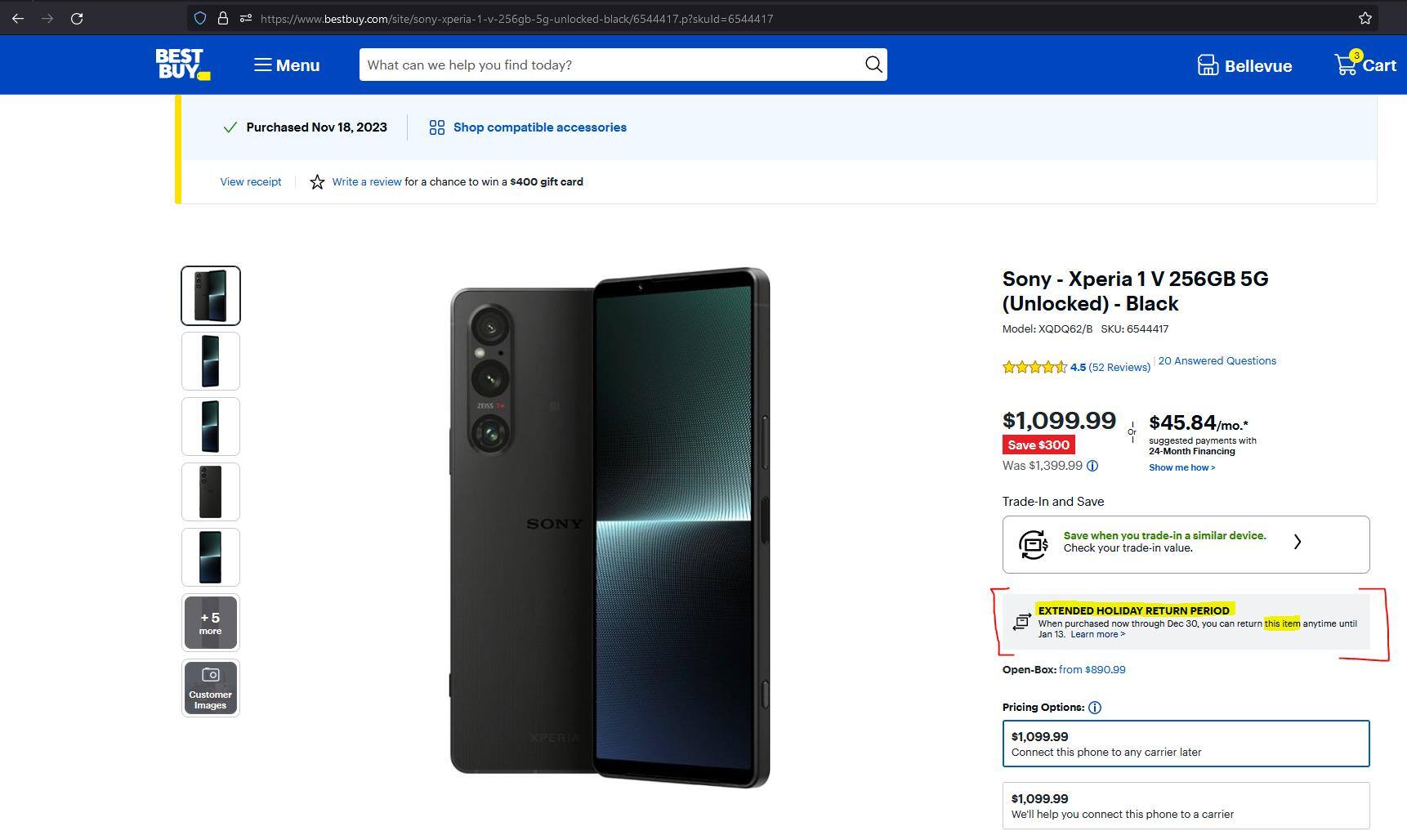1407x840 pixels.
Task: Show the '+5 more' product images
Action: point(210,622)
